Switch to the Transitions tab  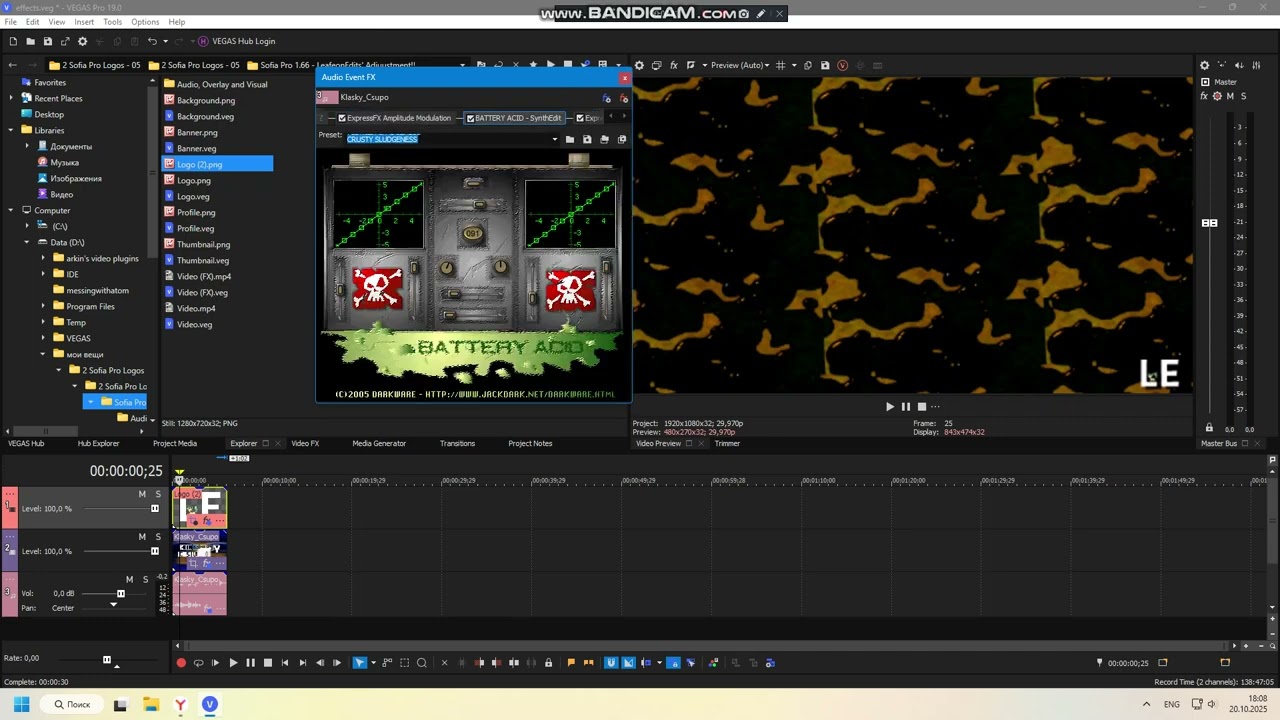click(457, 443)
